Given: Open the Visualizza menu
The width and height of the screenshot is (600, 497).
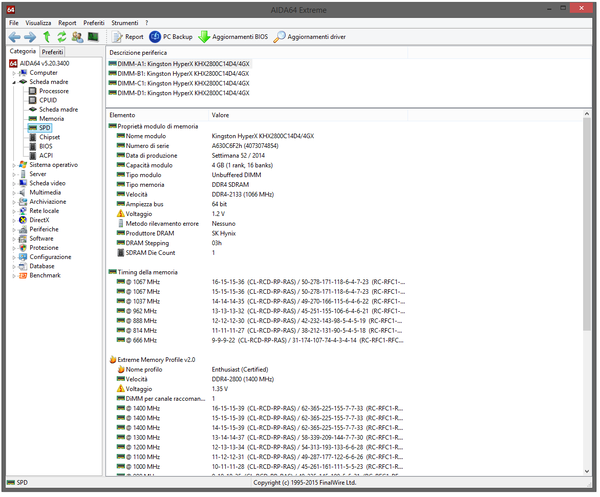Looking at the screenshot, I should (38, 23).
